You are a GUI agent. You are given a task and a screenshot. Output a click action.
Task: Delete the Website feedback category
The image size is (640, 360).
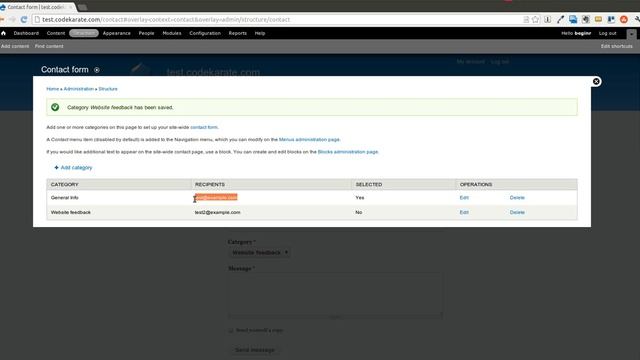[x=517, y=212]
